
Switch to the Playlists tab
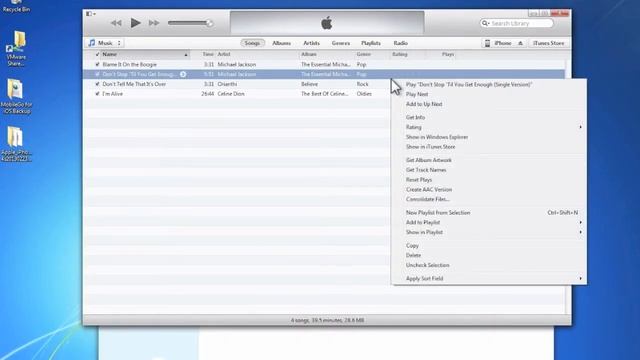(x=371, y=43)
